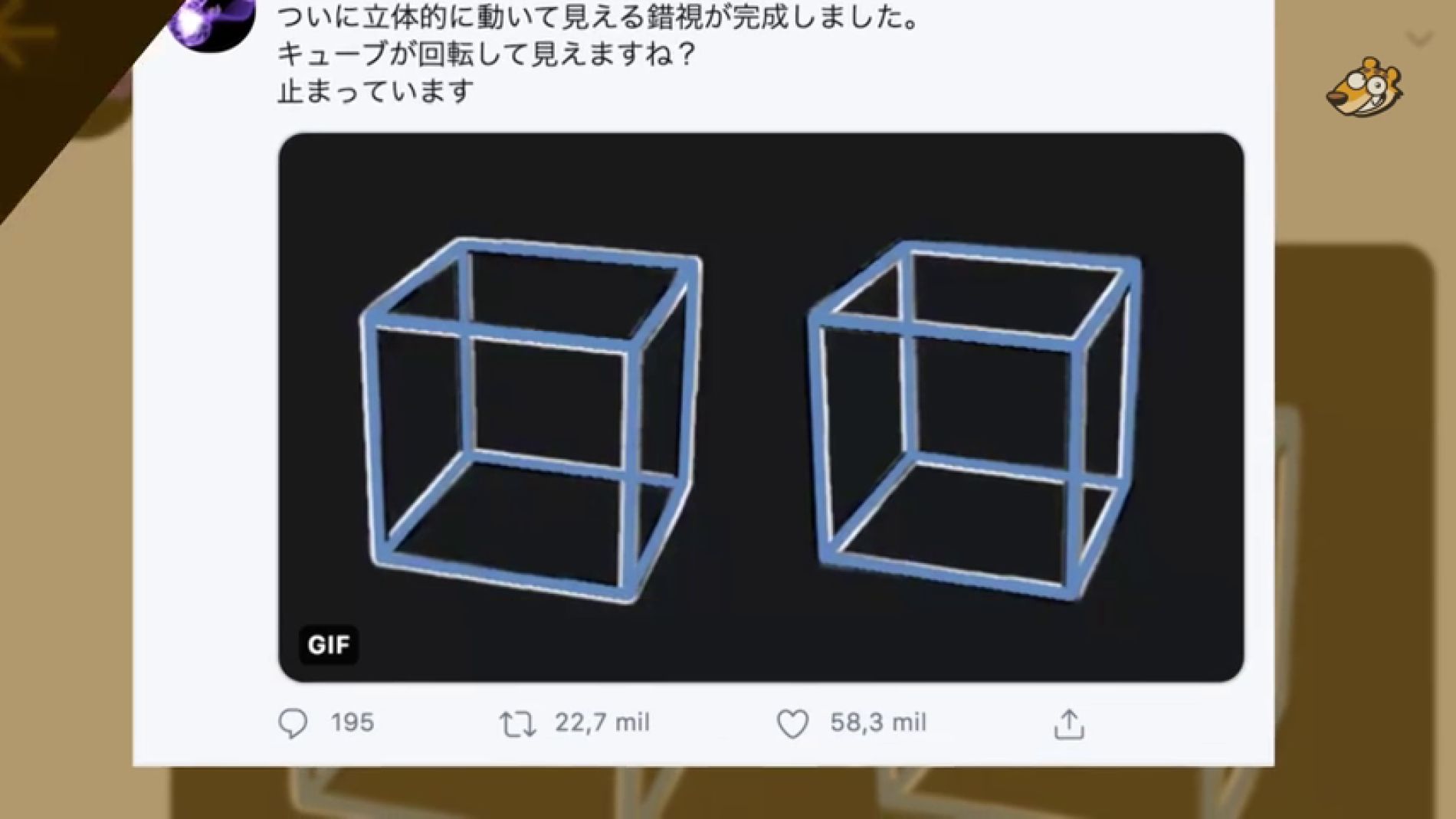This screenshot has width=1456, height=819.
Task: Open the share upload icon
Action: point(1069,724)
